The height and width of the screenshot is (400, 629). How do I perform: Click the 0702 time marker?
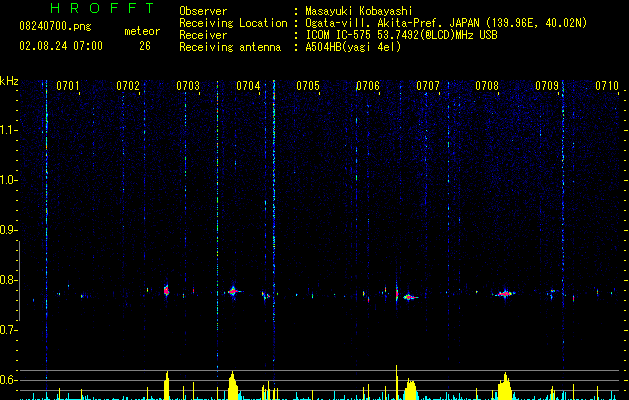(128, 86)
